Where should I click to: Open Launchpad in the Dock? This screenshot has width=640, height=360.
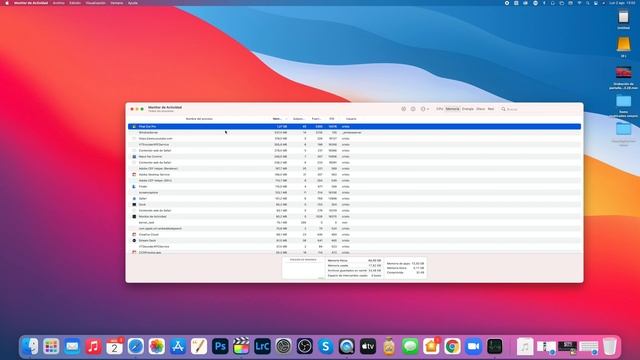click(x=51, y=347)
